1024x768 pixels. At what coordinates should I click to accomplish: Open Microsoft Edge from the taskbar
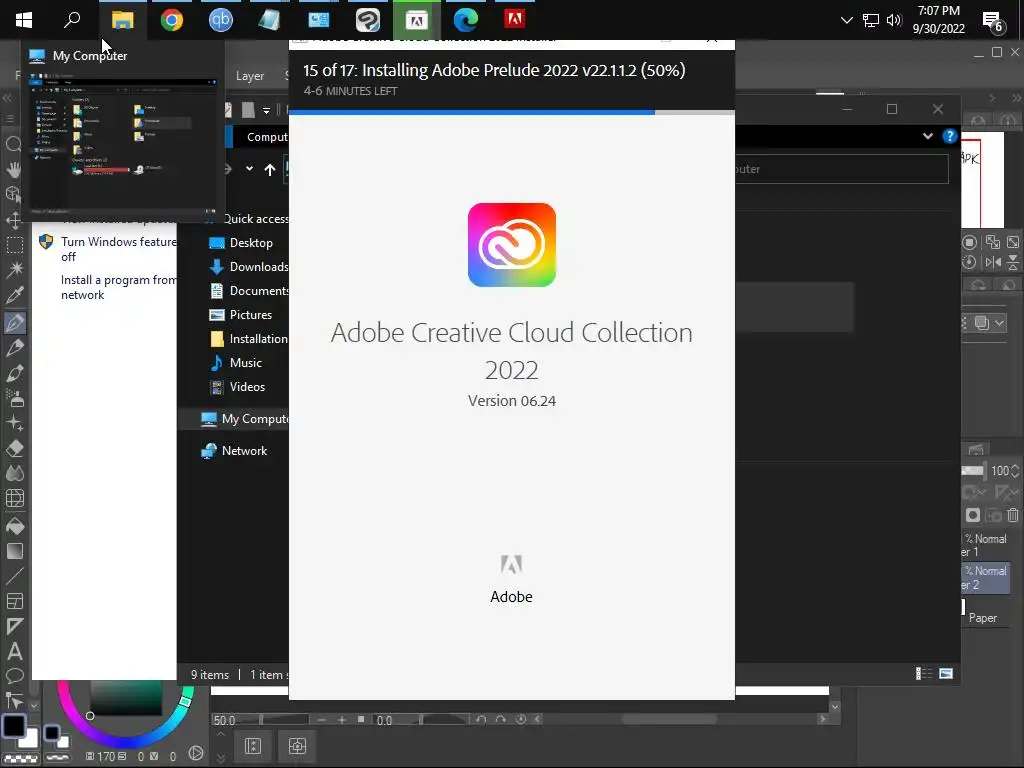pyautogui.click(x=466, y=20)
